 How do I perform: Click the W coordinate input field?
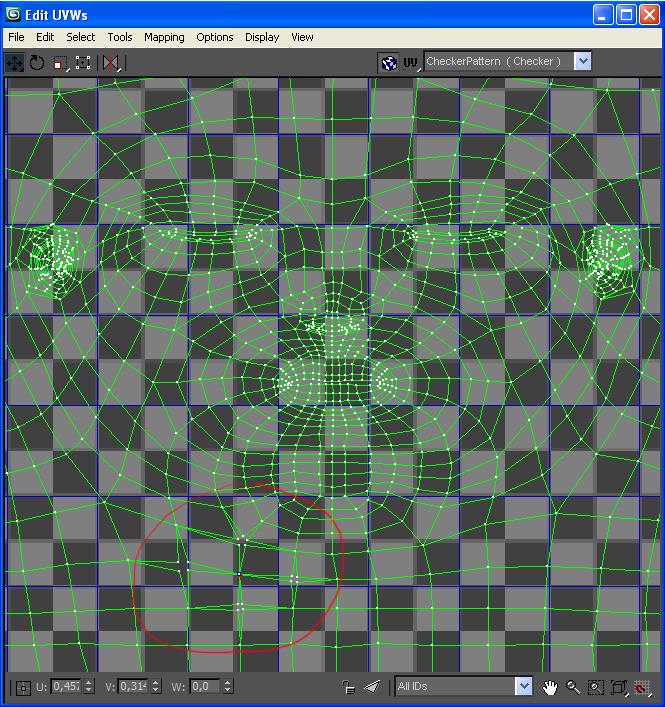point(205,686)
